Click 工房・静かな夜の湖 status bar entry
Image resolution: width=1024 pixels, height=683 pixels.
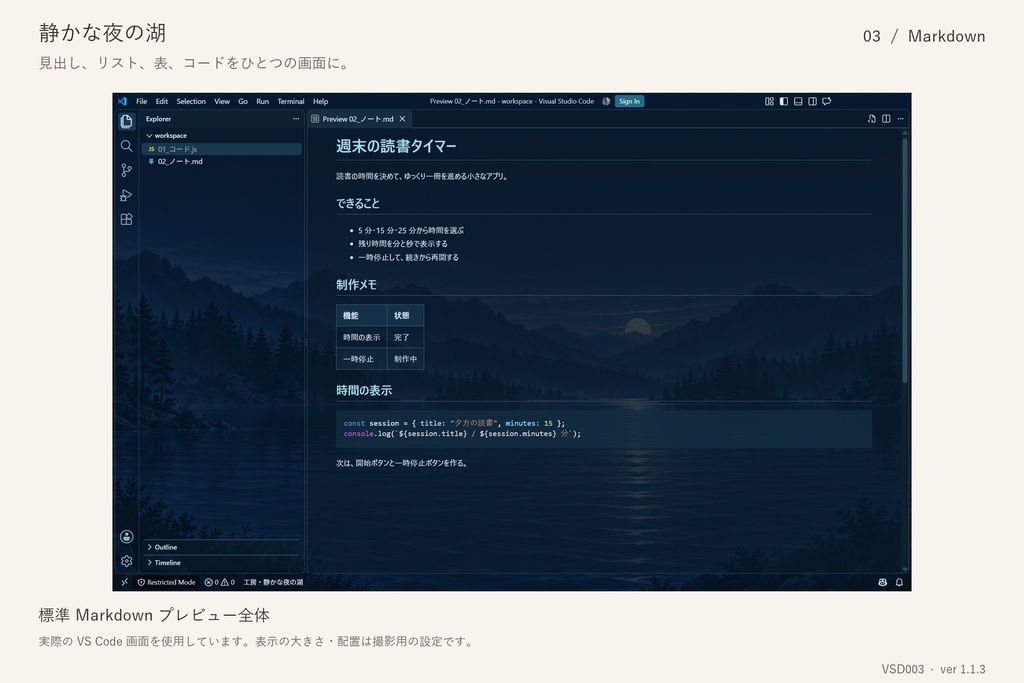(273, 582)
